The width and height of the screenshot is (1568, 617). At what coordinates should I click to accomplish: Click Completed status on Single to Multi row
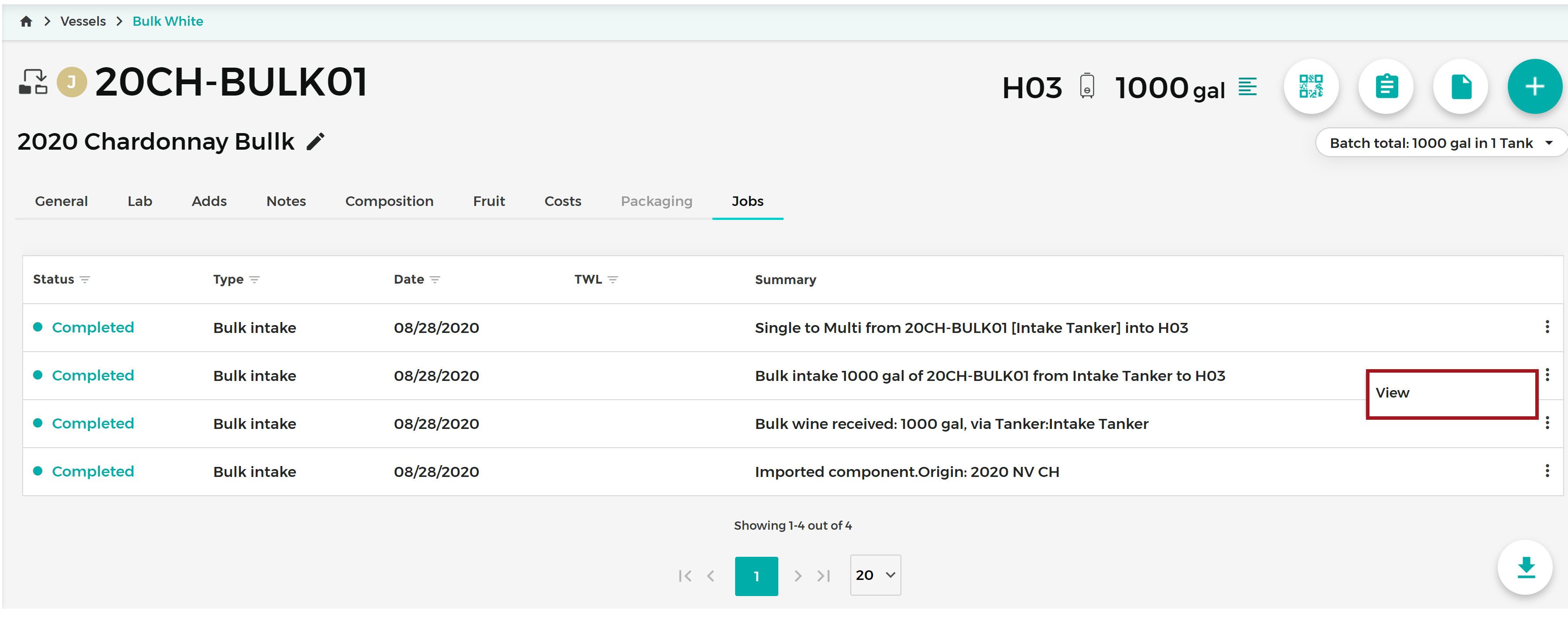pyautogui.click(x=92, y=328)
